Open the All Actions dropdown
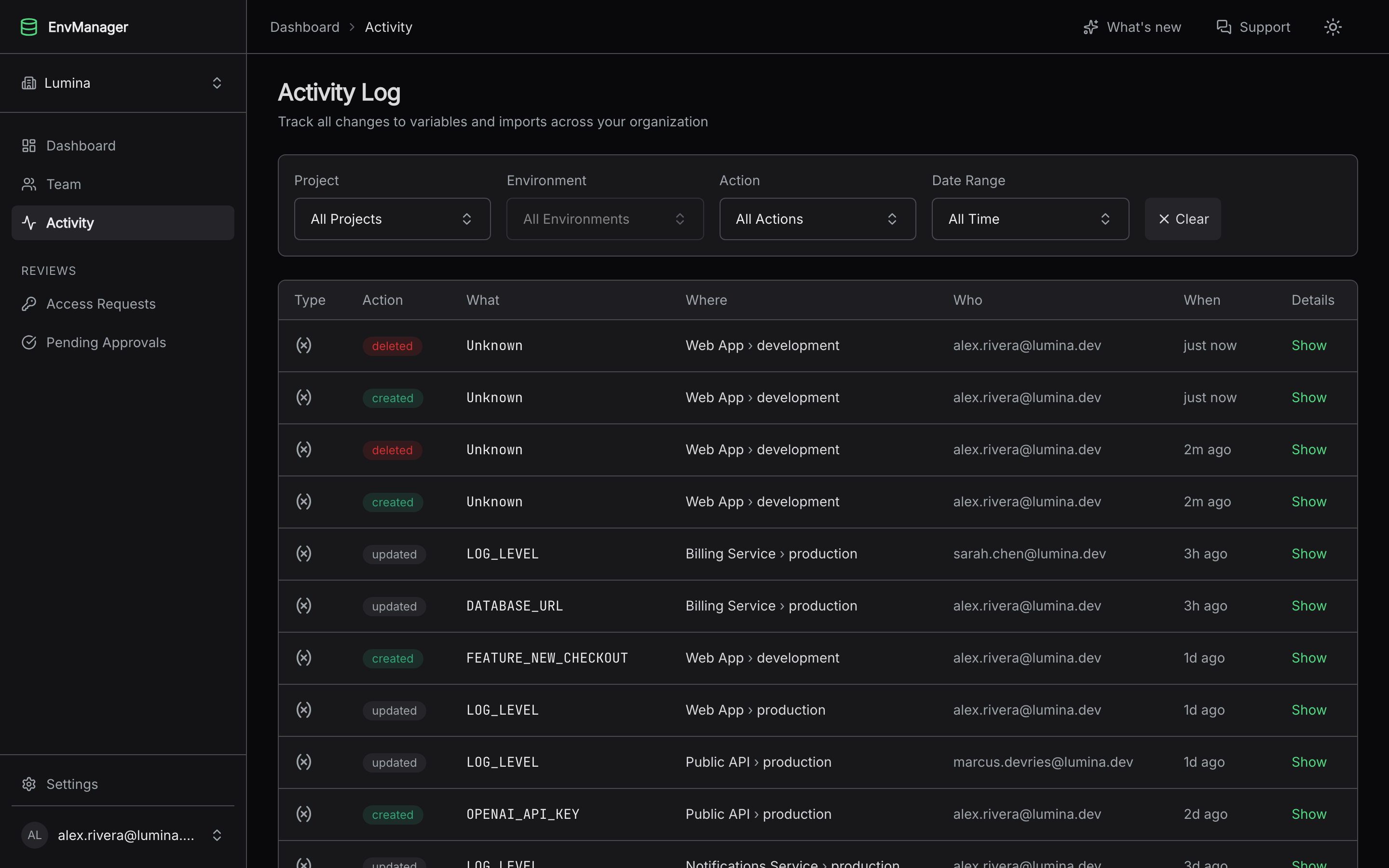The width and height of the screenshot is (1389, 868). (817, 219)
